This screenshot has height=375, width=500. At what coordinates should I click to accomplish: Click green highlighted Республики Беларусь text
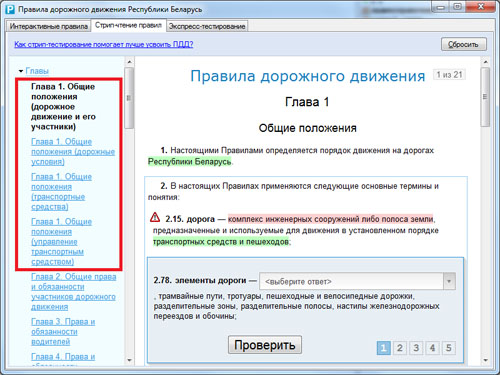click(190, 161)
